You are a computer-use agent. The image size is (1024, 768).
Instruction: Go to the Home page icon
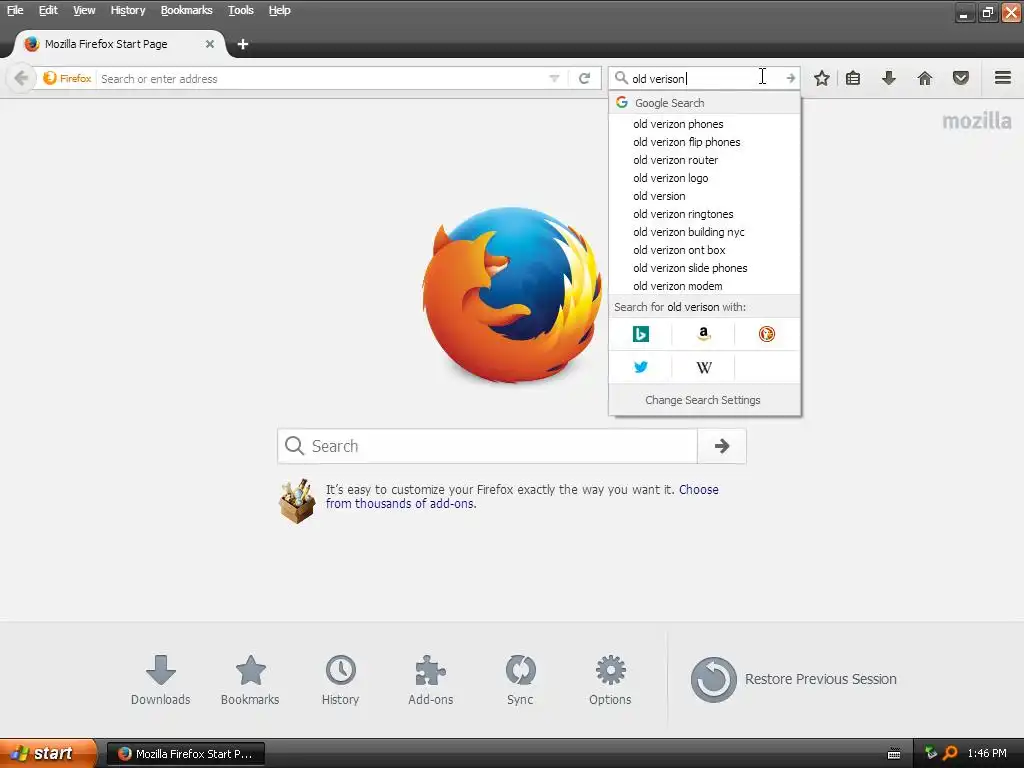click(925, 78)
